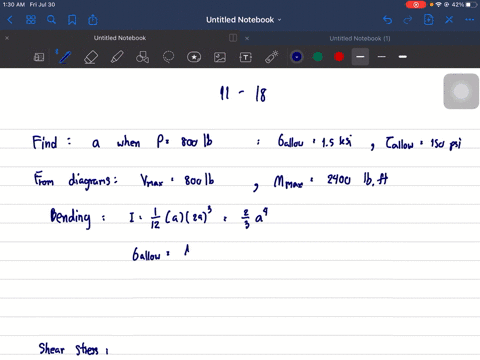
Task: Open the share and export icon
Action: (x=93, y=20)
